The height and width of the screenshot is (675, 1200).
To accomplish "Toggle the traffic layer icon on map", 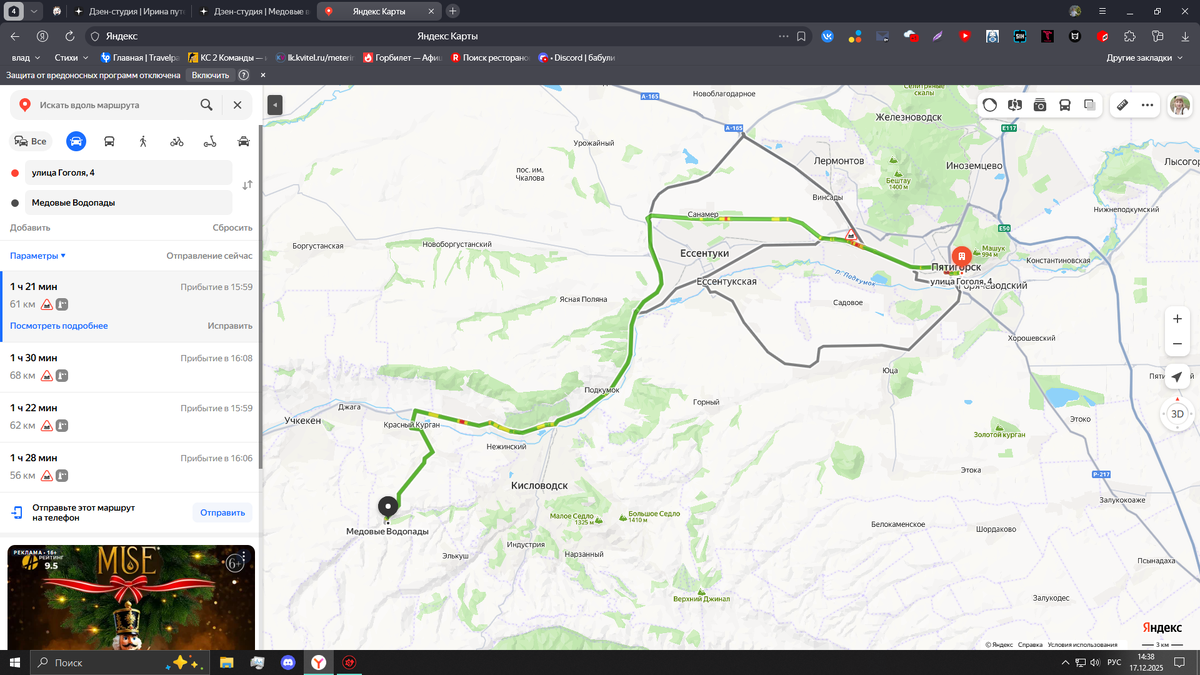I will [x=990, y=104].
